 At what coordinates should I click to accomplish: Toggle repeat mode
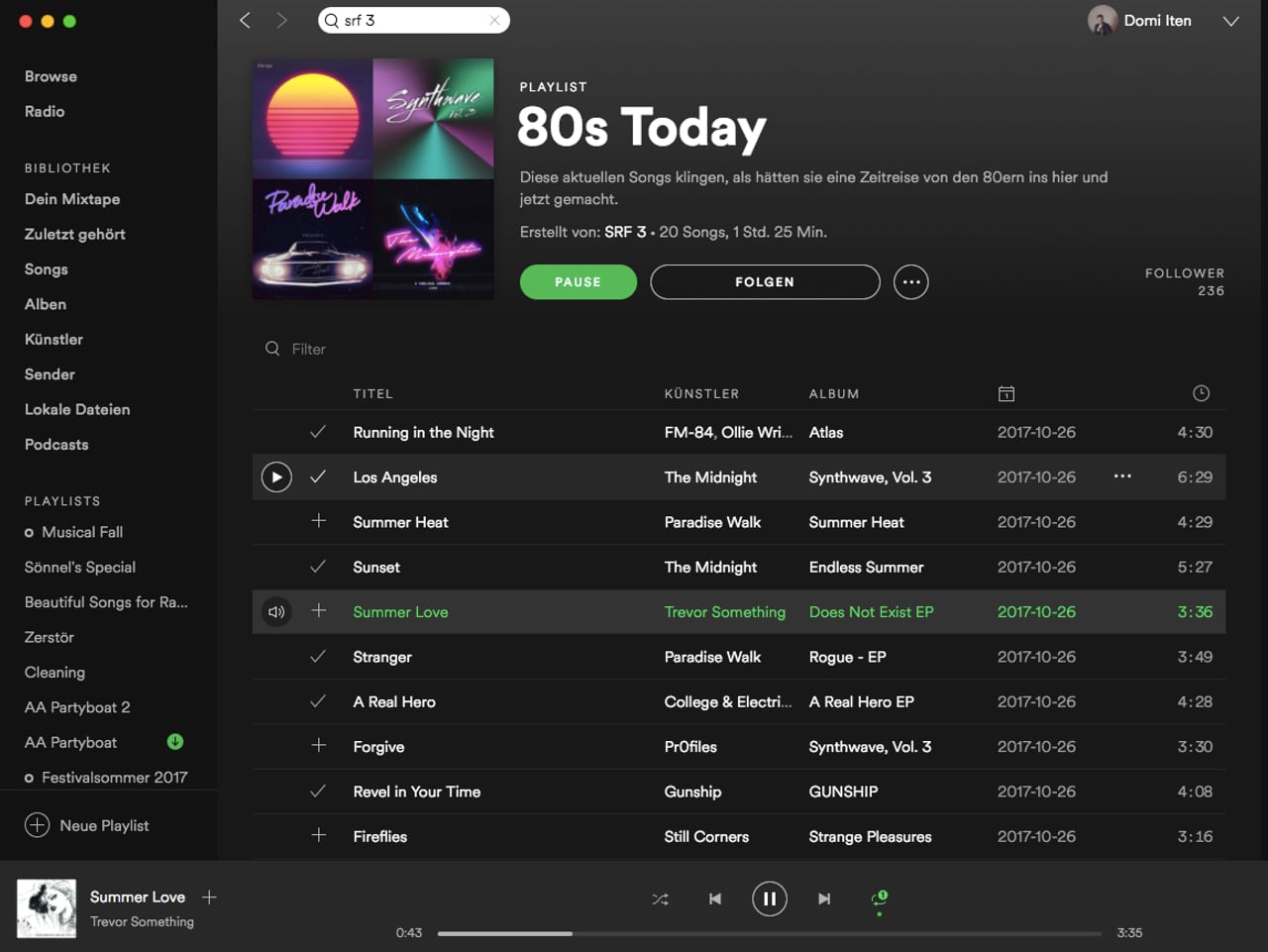click(879, 899)
